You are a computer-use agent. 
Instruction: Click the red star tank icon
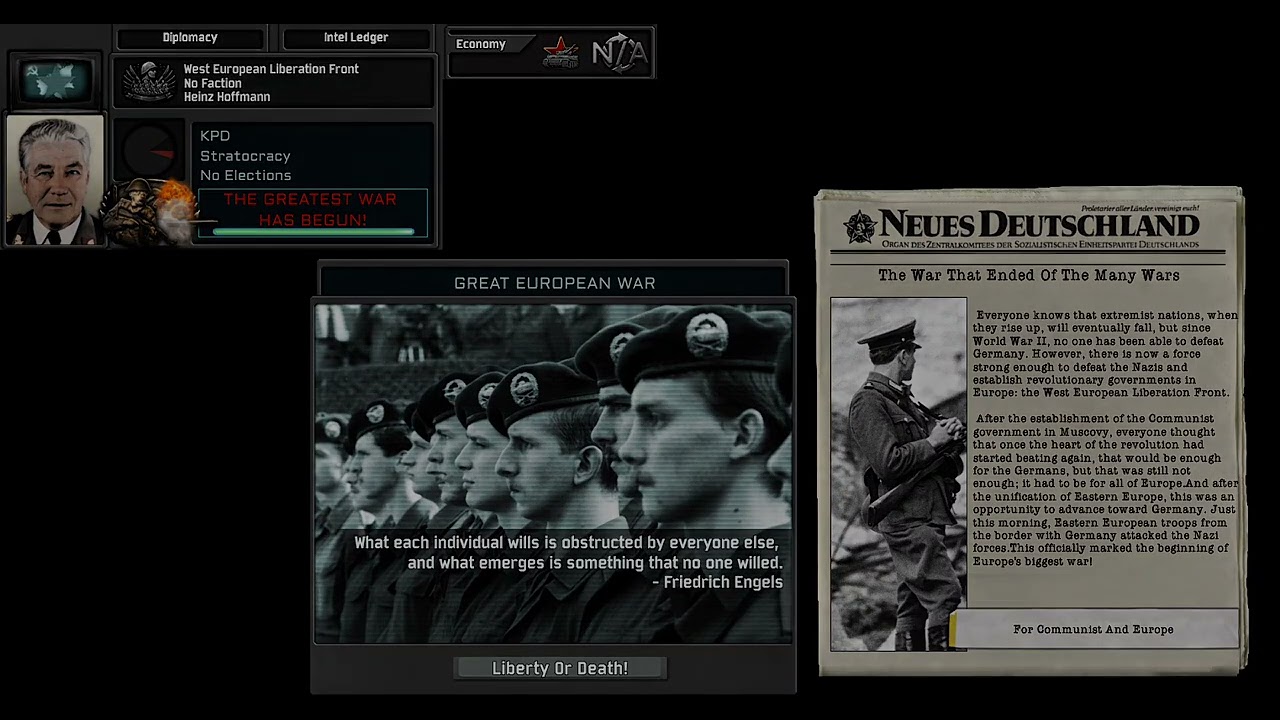coord(561,53)
